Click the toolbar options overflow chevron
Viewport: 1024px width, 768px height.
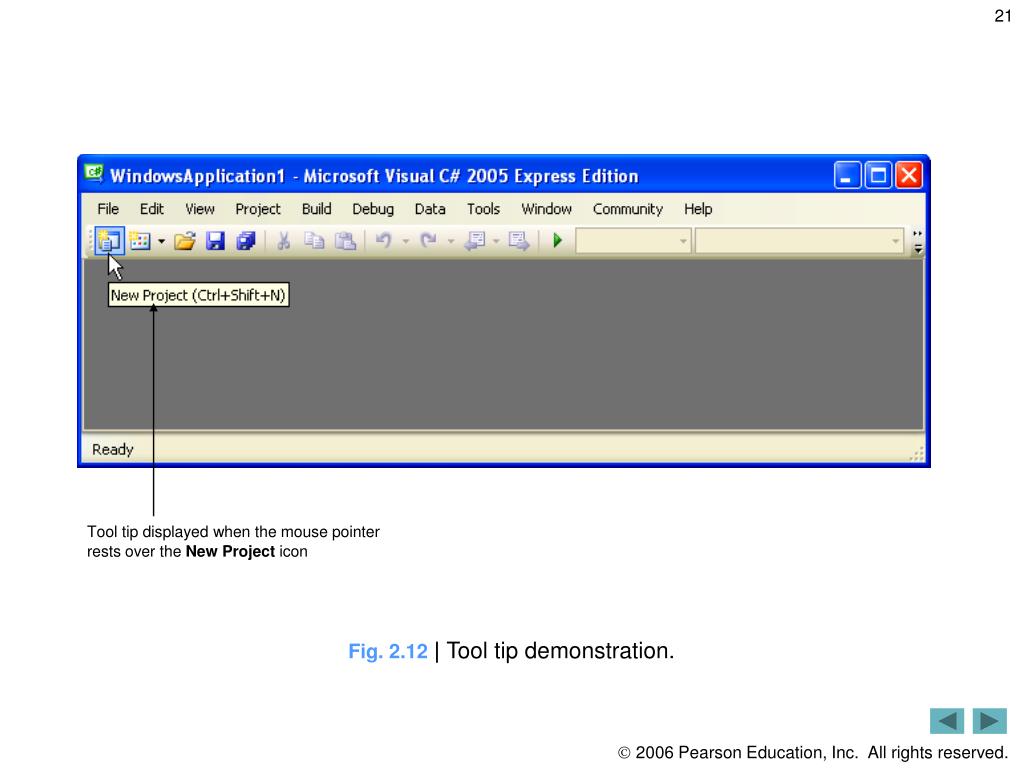click(x=918, y=241)
